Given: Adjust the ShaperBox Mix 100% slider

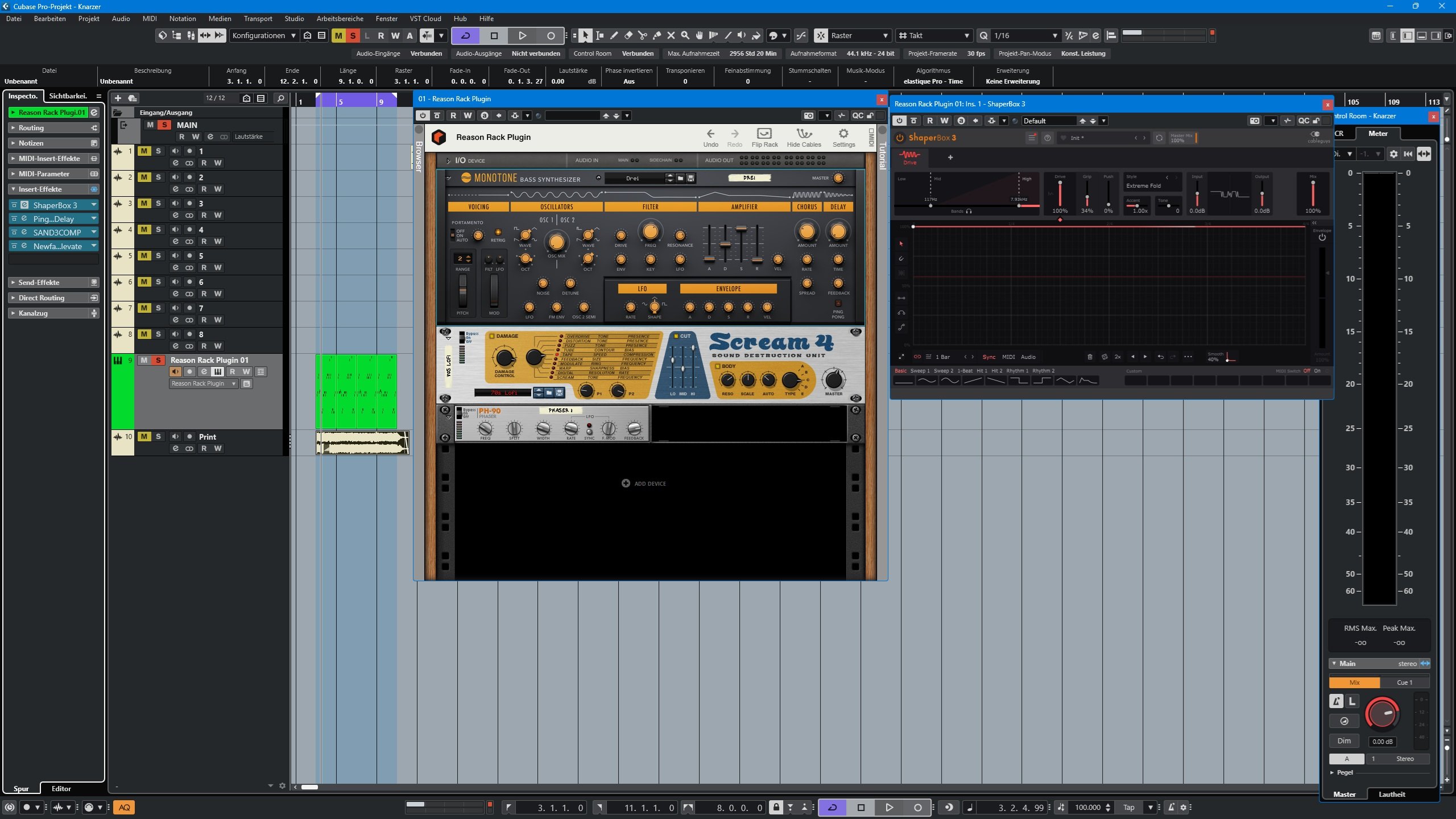Looking at the screenshot, I should (x=1313, y=192).
